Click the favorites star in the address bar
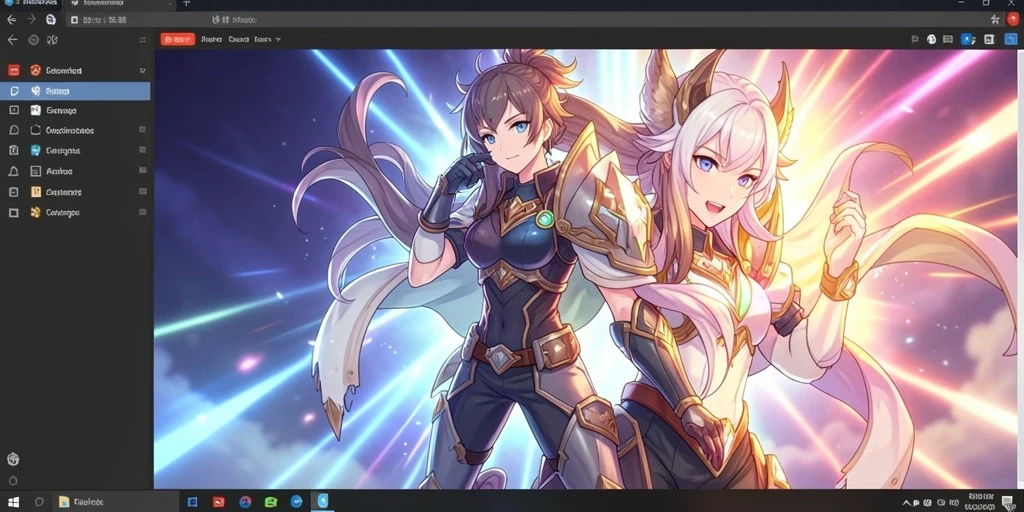 pos(995,20)
